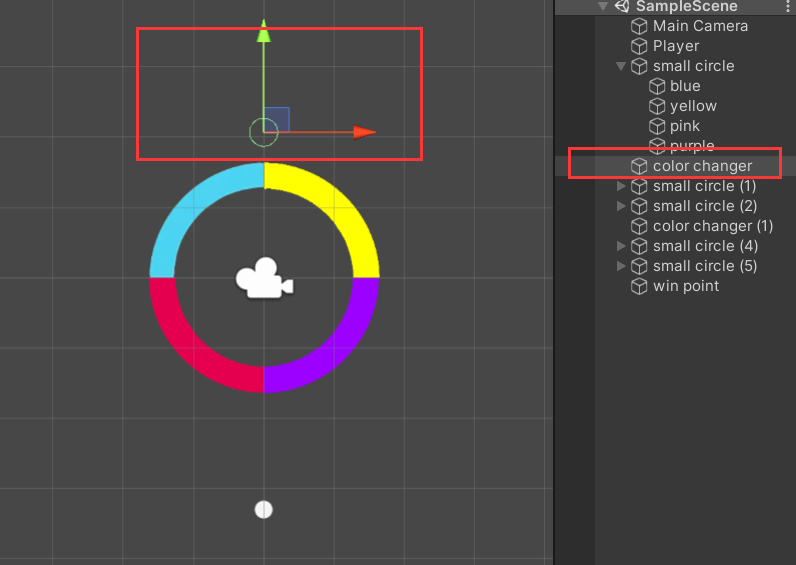Click the cube icon beside pink
Image resolution: width=796 pixels, height=565 pixels.
657,126
